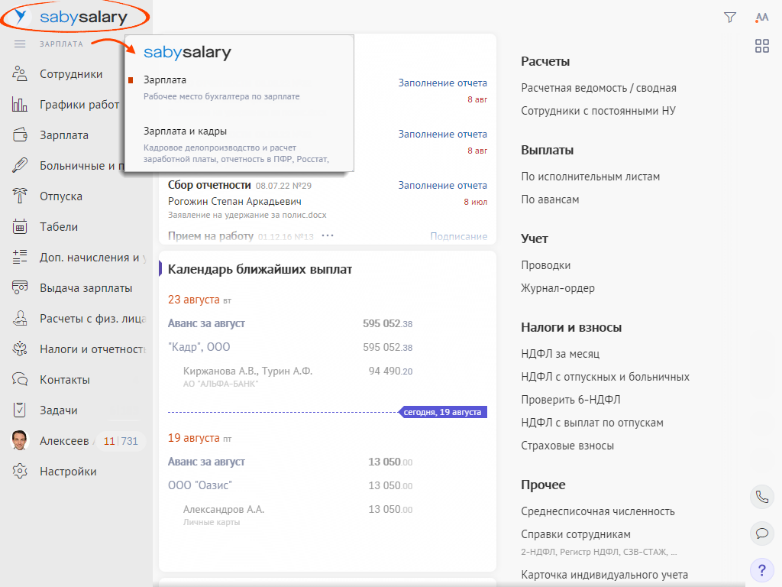The width and height of the screenshot is (782, 587).
Task: Open the hamburger menu next to ЗАРПЛАТА
Action: pos(20,44)
